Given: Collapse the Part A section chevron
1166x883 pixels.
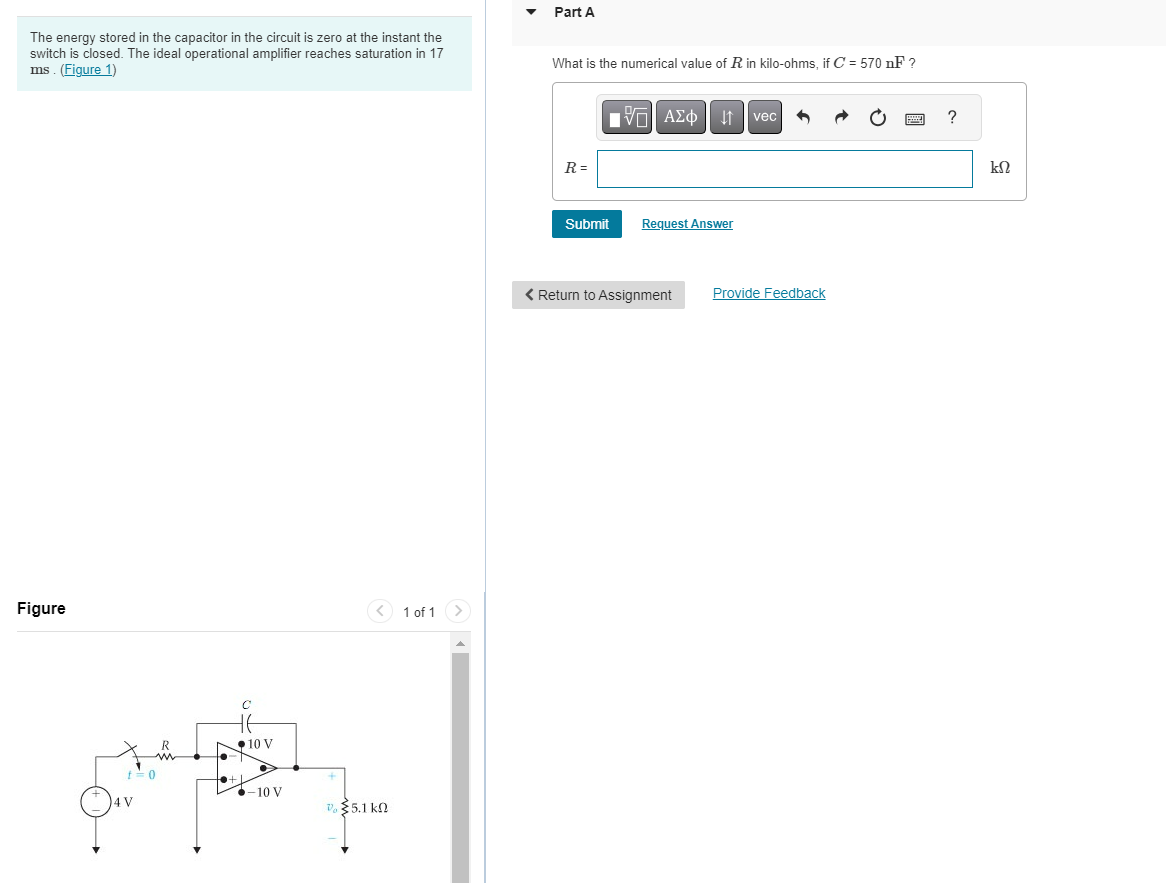Looking at the screenshot, I should (x=531, y=12).
